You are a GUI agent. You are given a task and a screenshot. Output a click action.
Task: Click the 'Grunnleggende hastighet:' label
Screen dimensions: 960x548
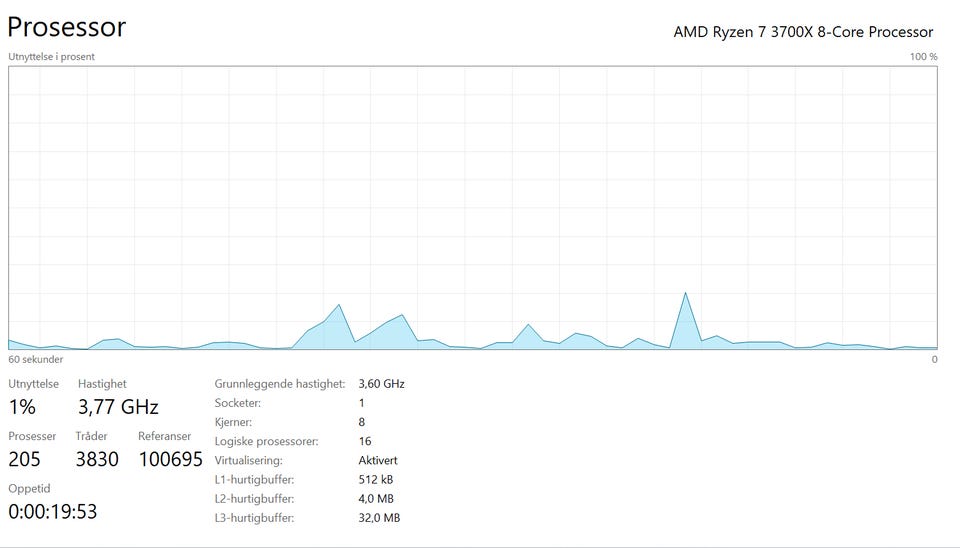(x=280, y=384)
